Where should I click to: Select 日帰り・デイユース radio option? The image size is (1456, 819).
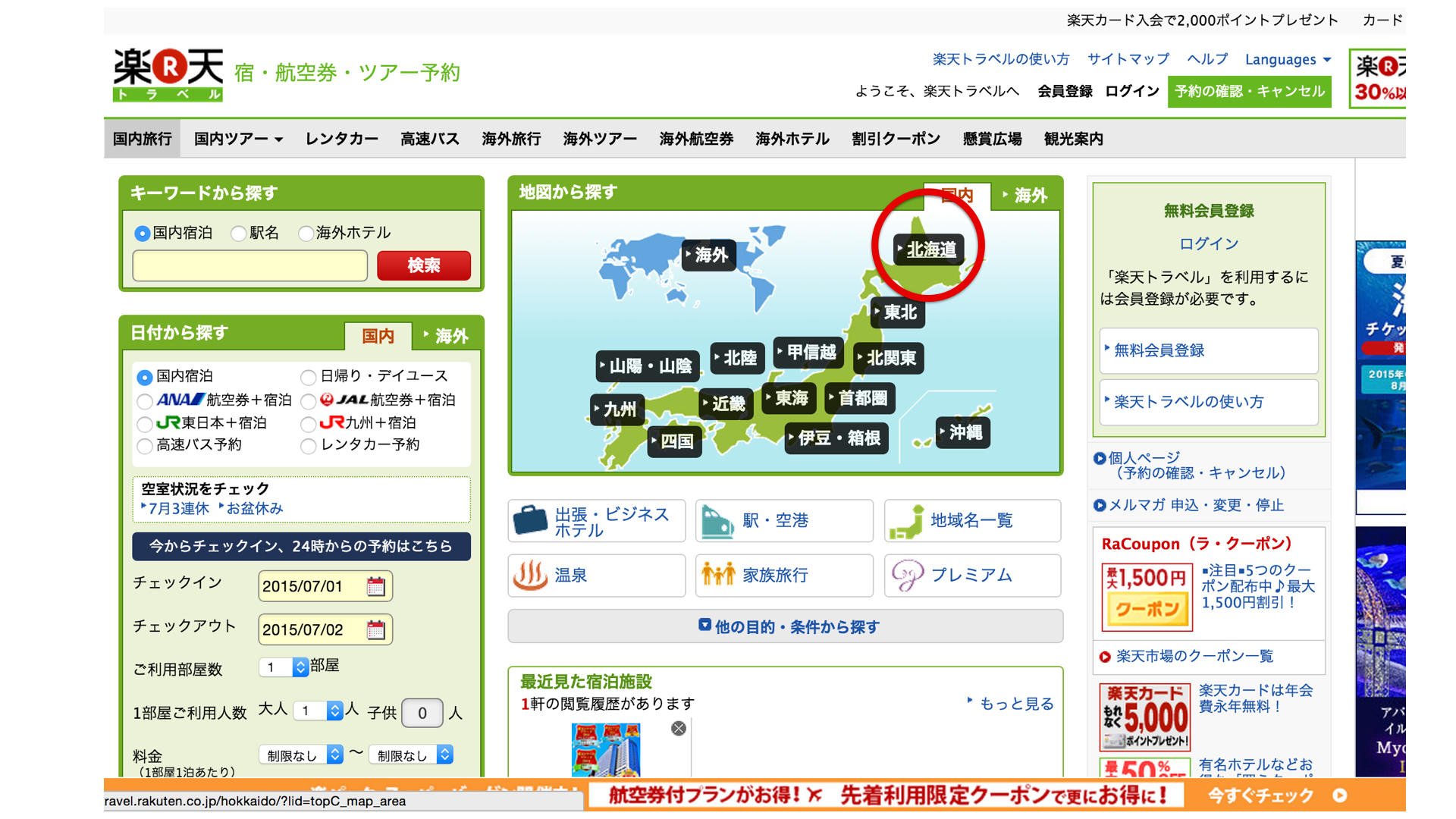[308, 377]
